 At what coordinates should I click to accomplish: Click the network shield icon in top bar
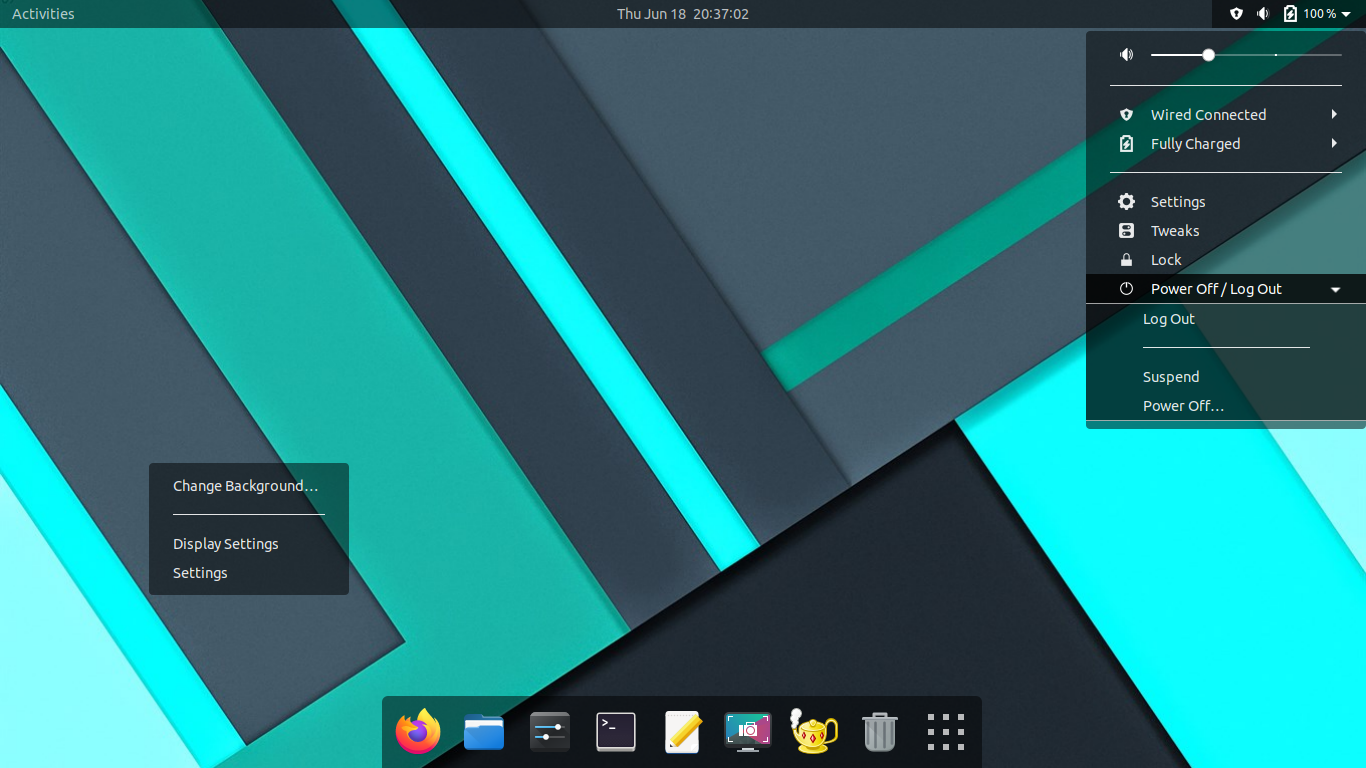1236,14
